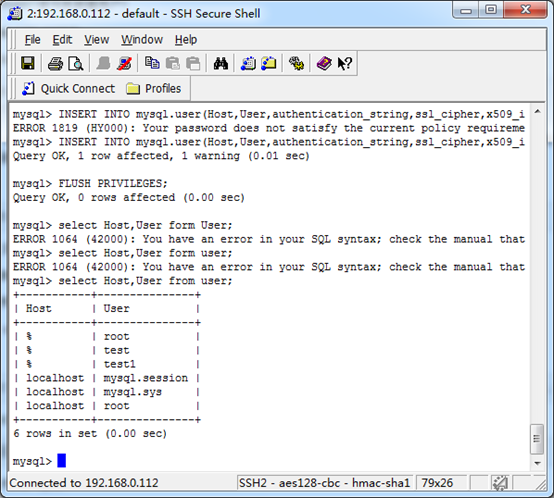The image size is (554, 498).
Task: Click the Copy icon in the toolbar
Action: [152, 63]
